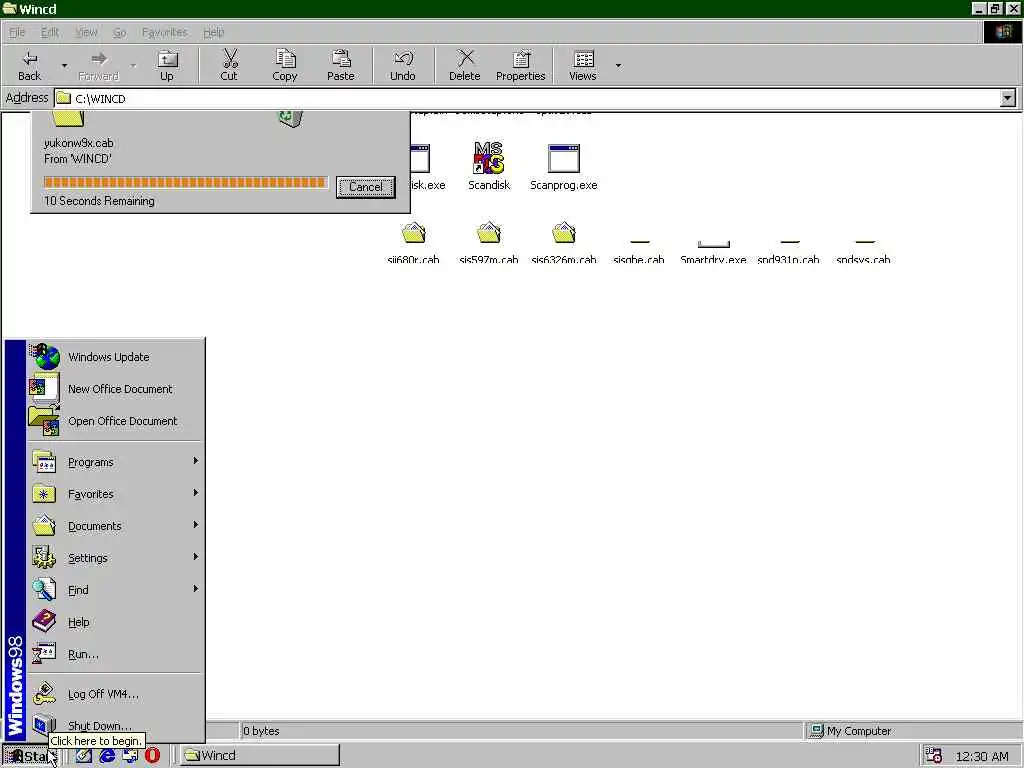Click the Windows logo throbber
This screenshot has width=1024, height=768.
[x=1002, y=32]
